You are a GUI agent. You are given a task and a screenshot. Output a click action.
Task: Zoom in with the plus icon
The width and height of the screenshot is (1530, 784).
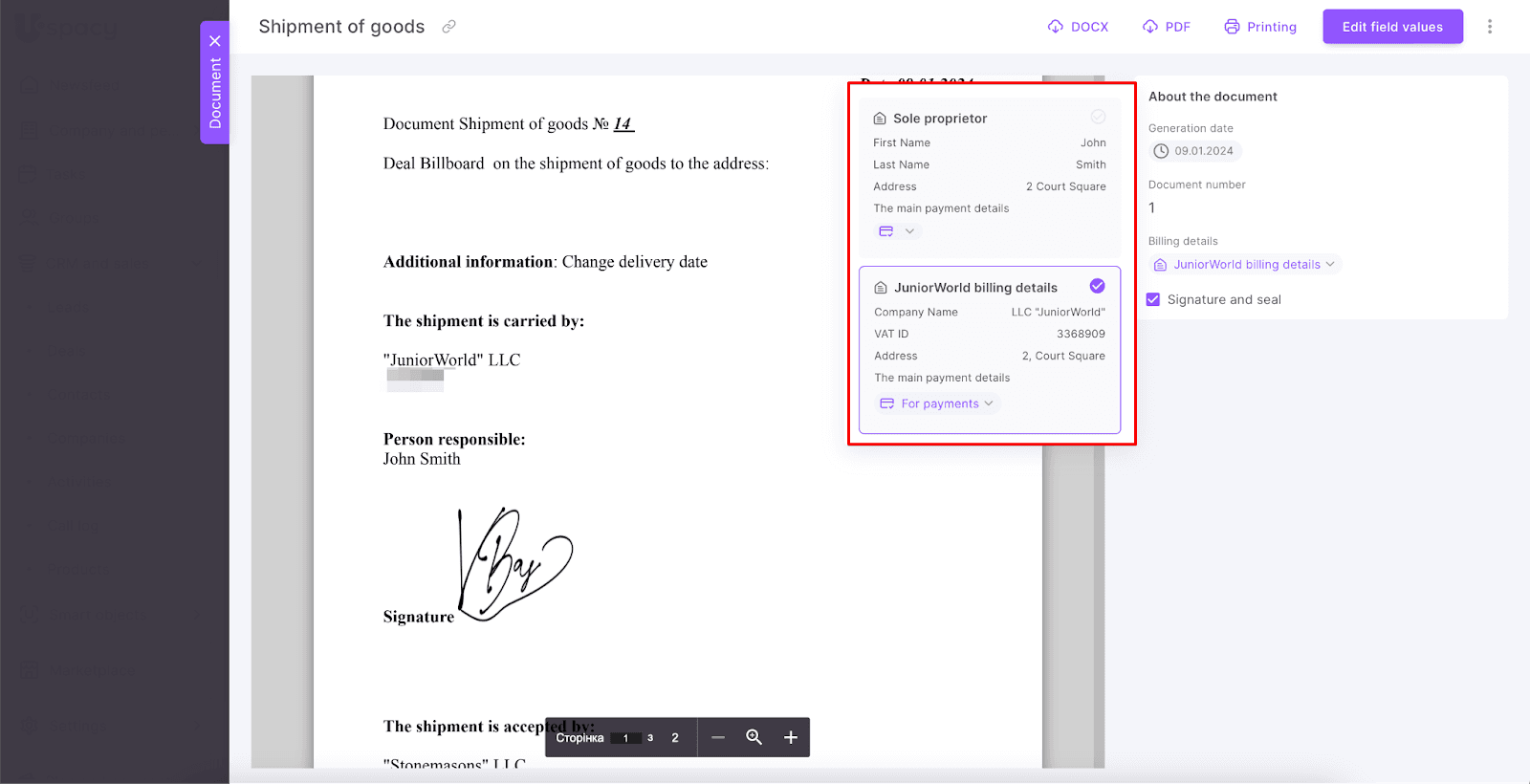pyautogui.click(x=791, y=737)
